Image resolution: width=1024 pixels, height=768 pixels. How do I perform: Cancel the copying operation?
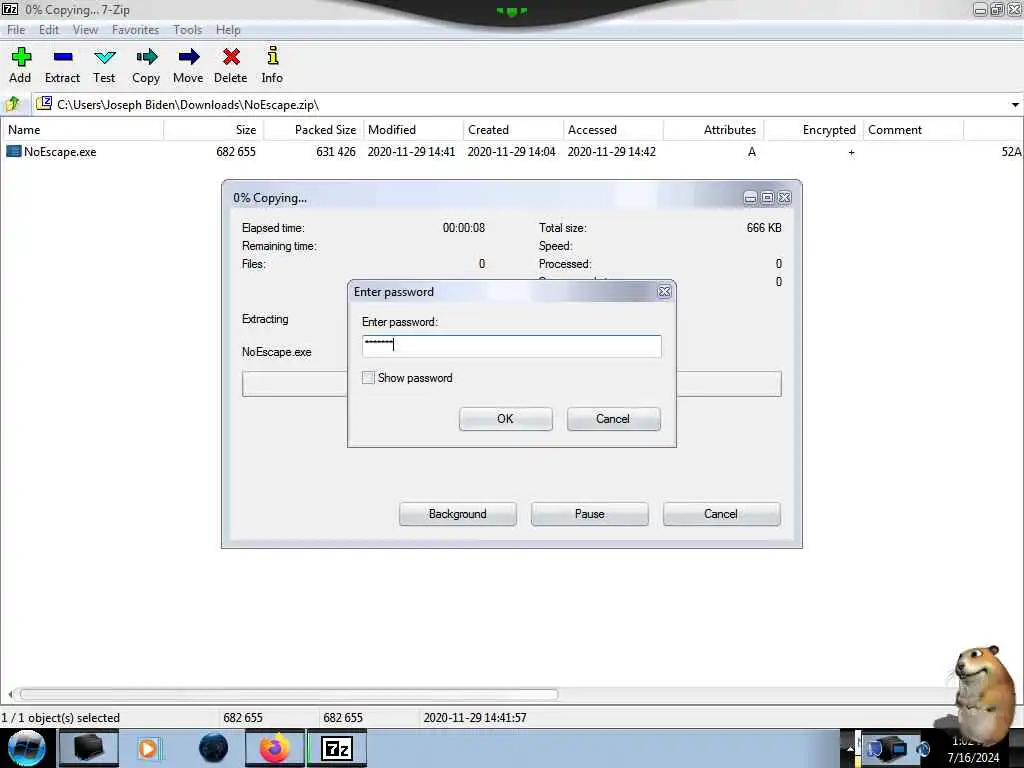coord(721,514)
